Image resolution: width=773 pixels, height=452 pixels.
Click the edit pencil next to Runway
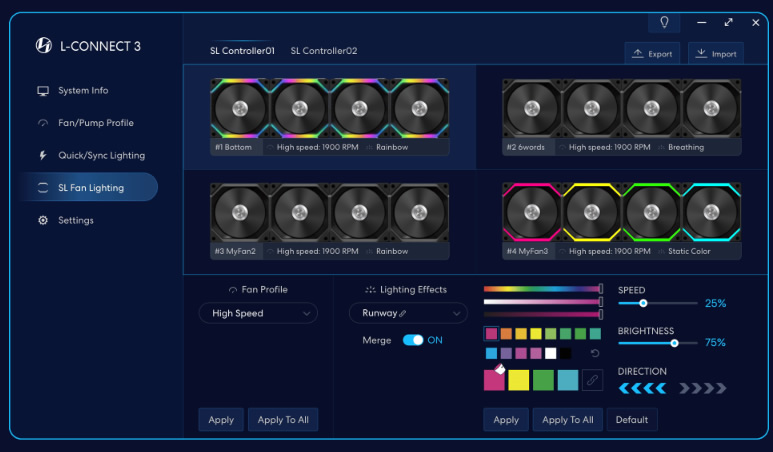[x=402, y=313]
